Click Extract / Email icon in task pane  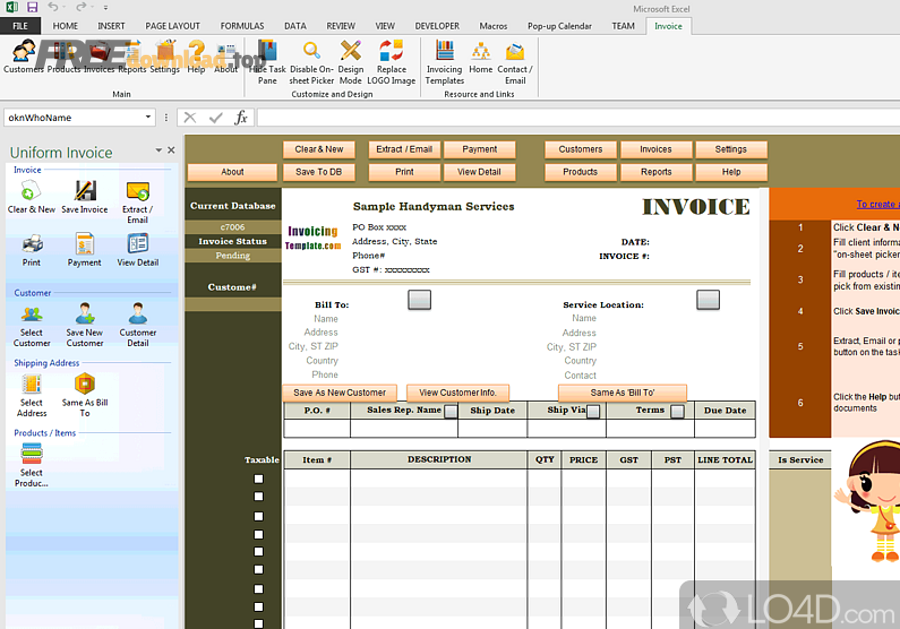click(x=138, y=202)
